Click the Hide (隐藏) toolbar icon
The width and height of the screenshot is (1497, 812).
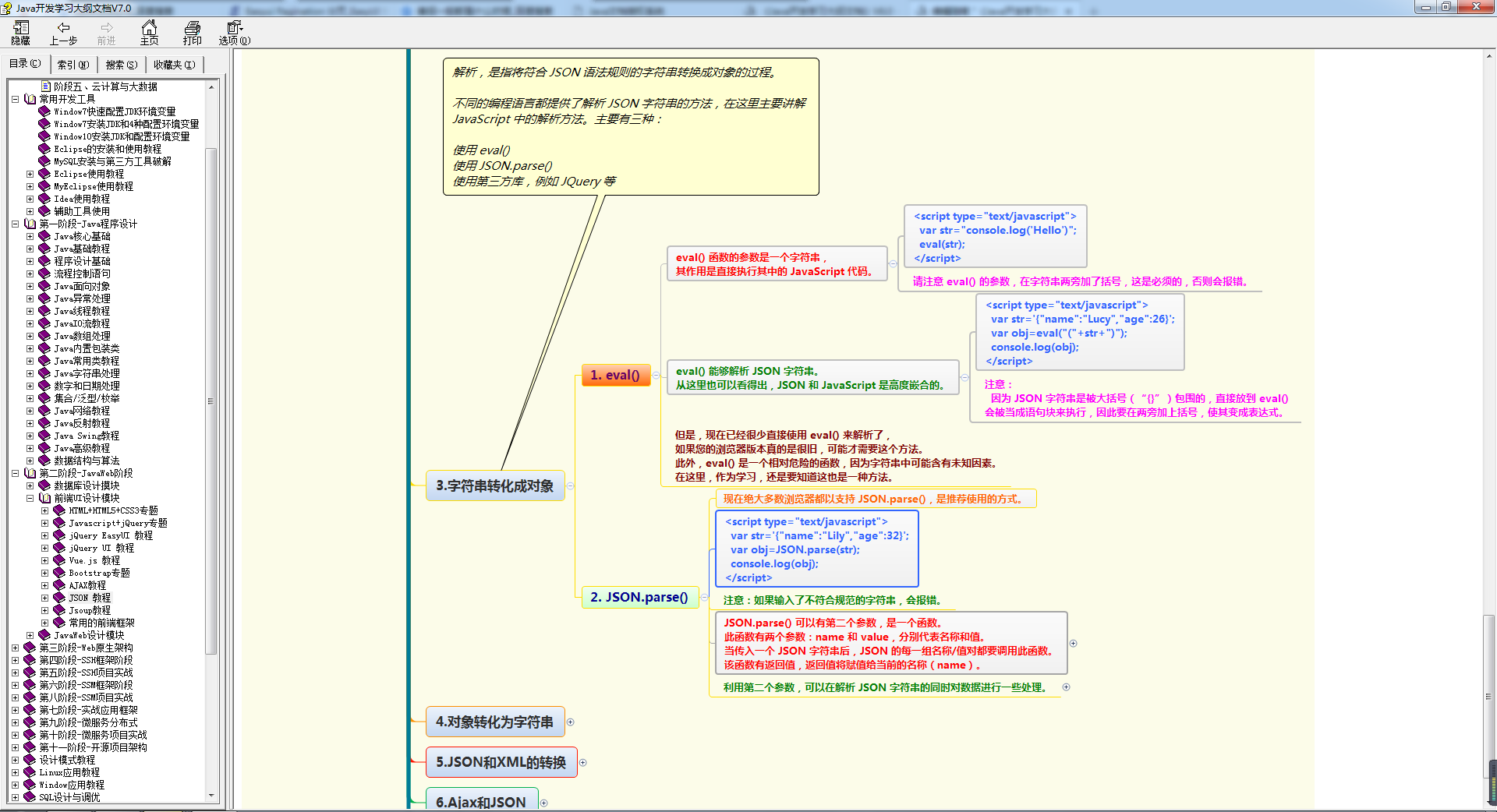pyautogui.click(x=20, y=33)
